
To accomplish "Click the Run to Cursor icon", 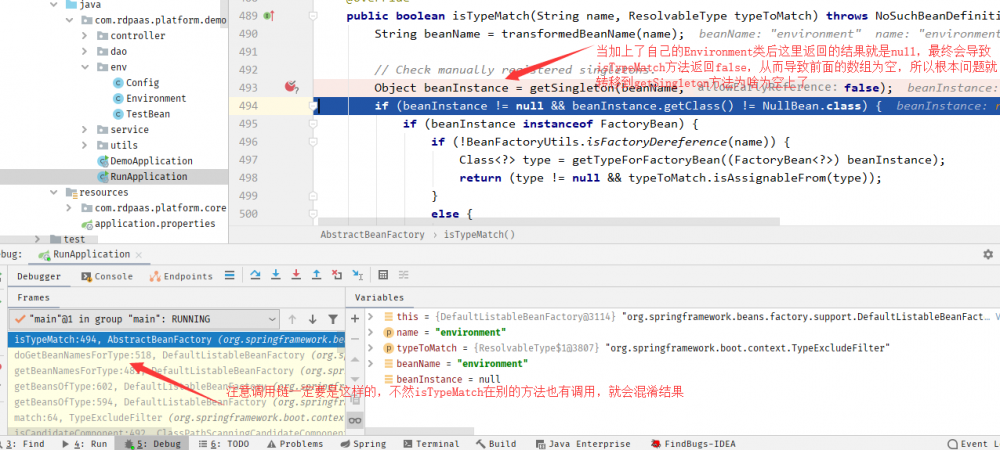I will 358,275.
